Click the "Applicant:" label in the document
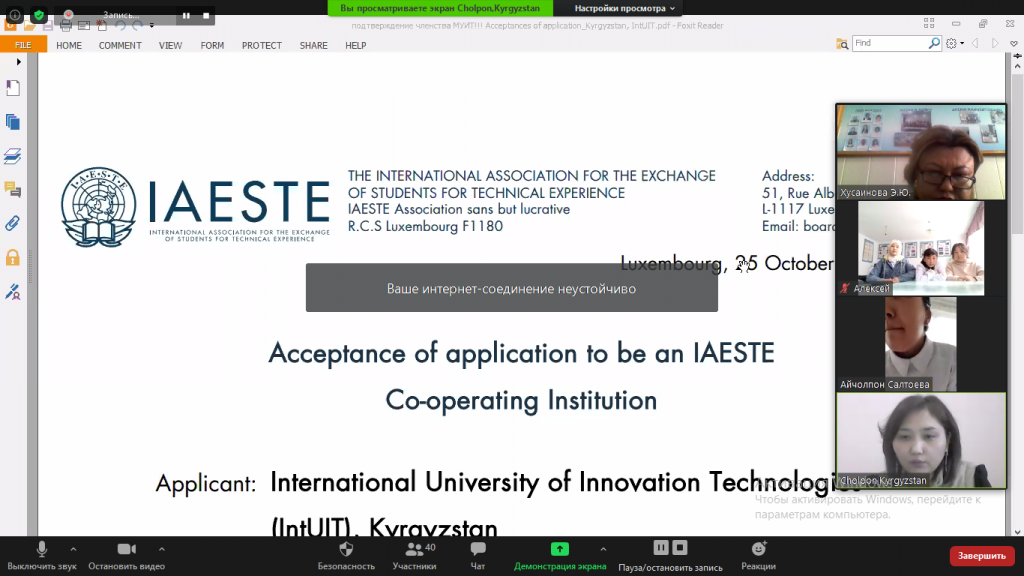Viewport: 1024px width, 576px height. (206, 484)
